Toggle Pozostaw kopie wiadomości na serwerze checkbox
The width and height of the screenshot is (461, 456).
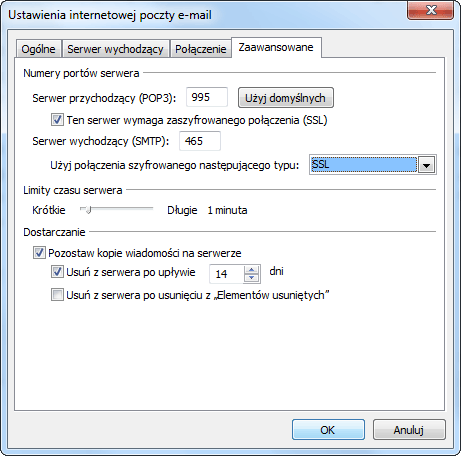(x=39, y=253)
